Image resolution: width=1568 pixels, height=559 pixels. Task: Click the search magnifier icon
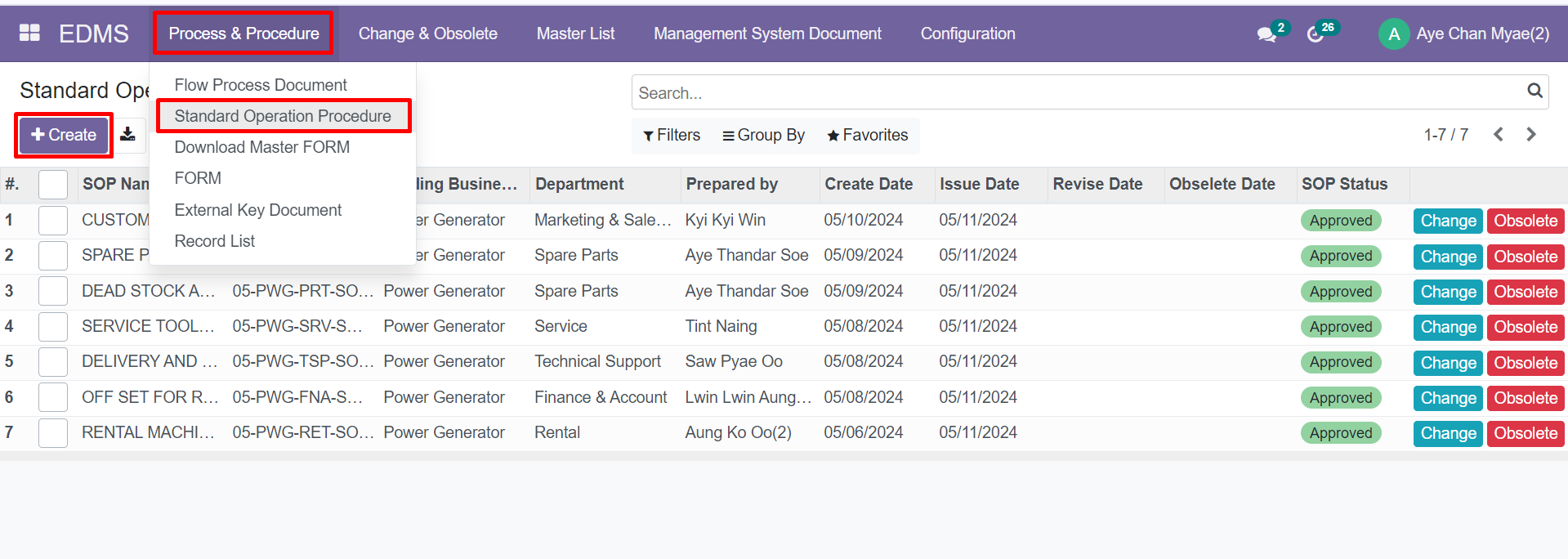click(x=1535, y=92)
